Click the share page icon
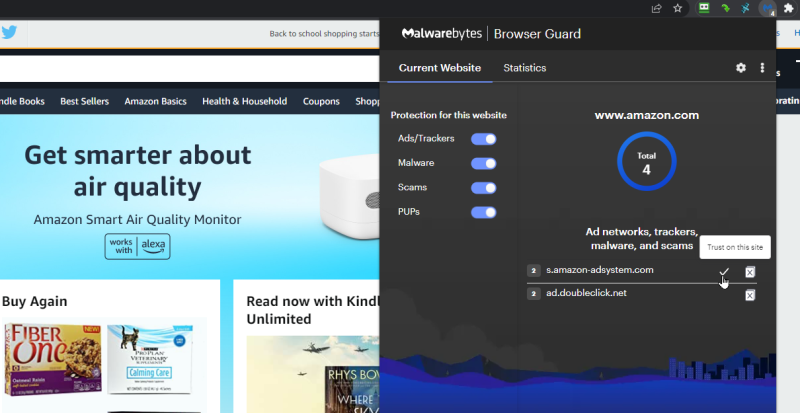The image size is (800, 413). click(x=656, y=8)
